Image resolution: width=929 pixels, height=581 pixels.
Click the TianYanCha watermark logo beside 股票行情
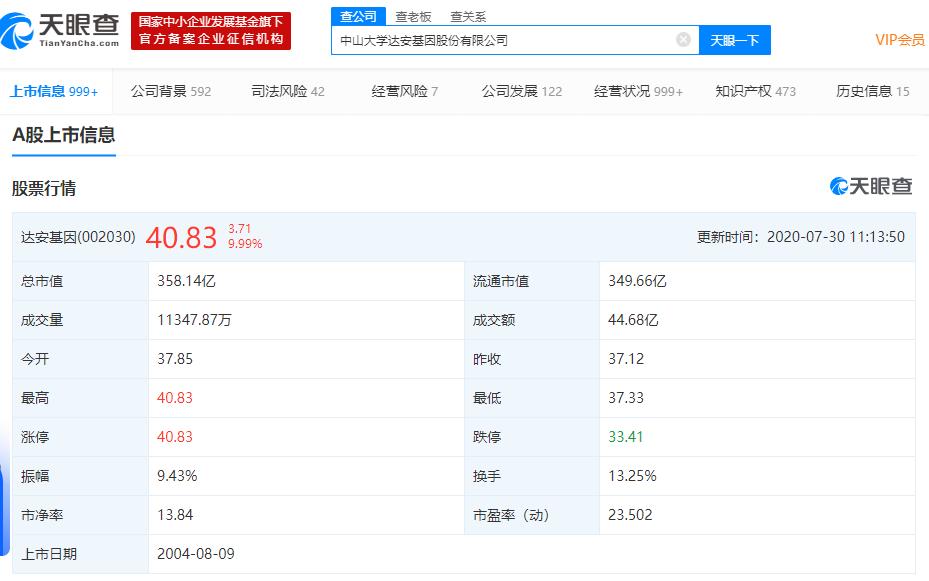[868, 186]
